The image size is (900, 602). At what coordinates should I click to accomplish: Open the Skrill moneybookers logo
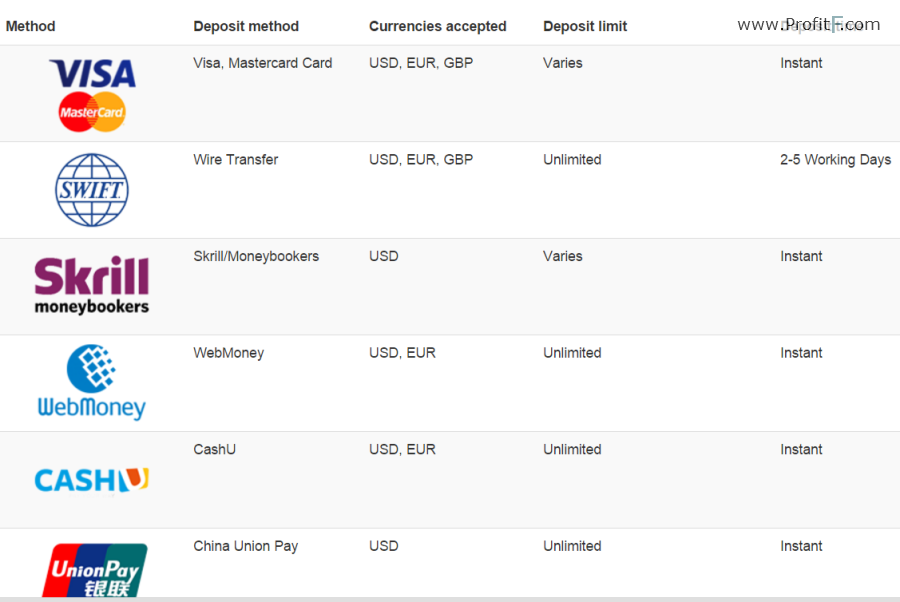(92, 285)
